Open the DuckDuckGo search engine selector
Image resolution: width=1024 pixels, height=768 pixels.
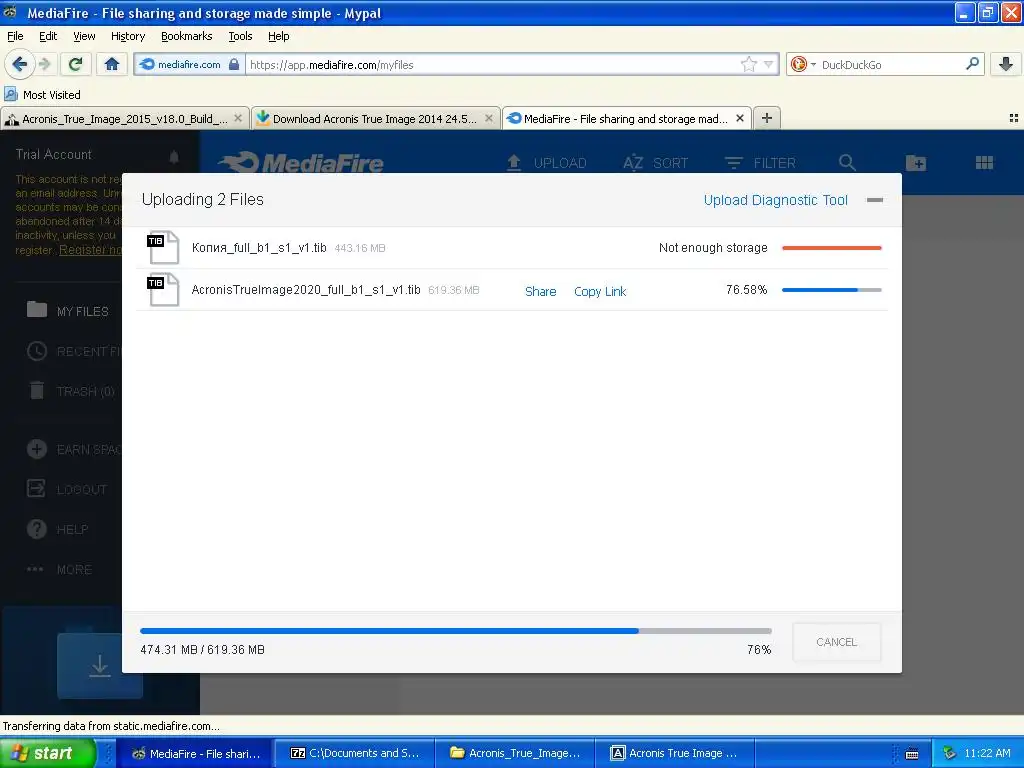(803, 64)
